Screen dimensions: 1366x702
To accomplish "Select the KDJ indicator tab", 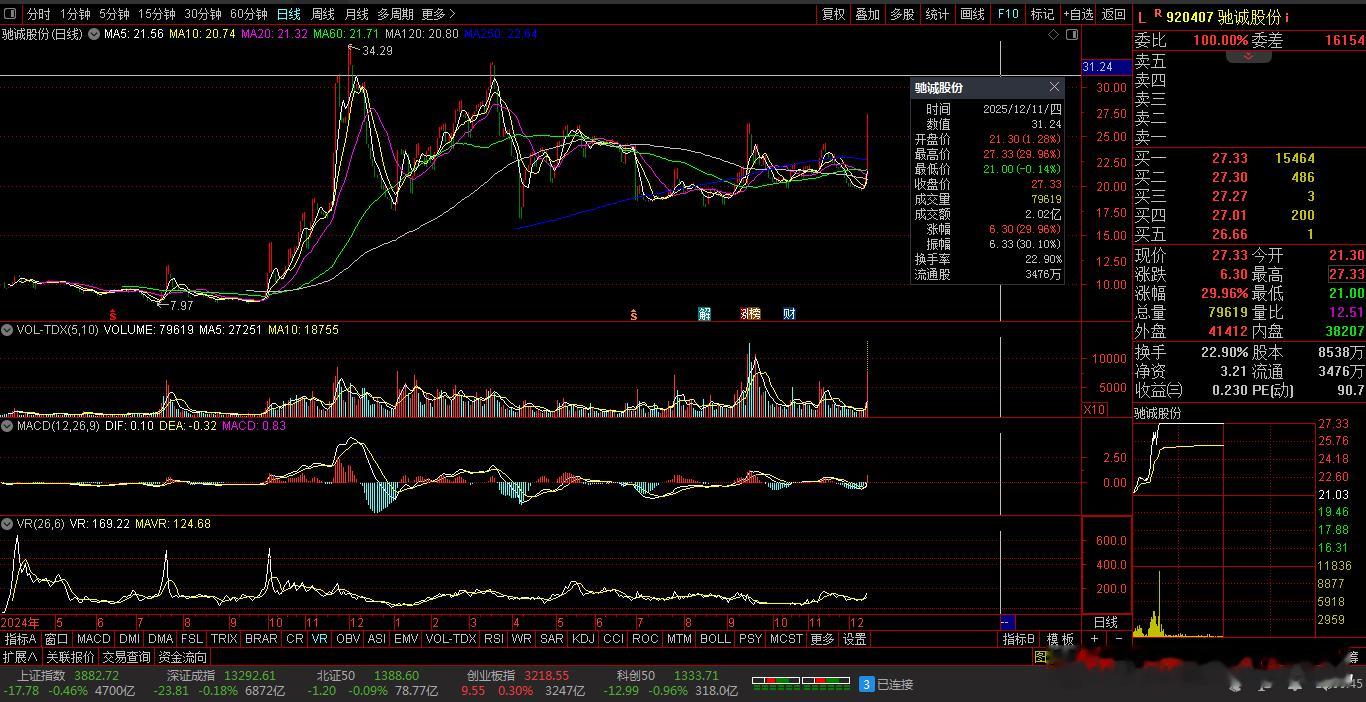I will (x=582, y=638).
